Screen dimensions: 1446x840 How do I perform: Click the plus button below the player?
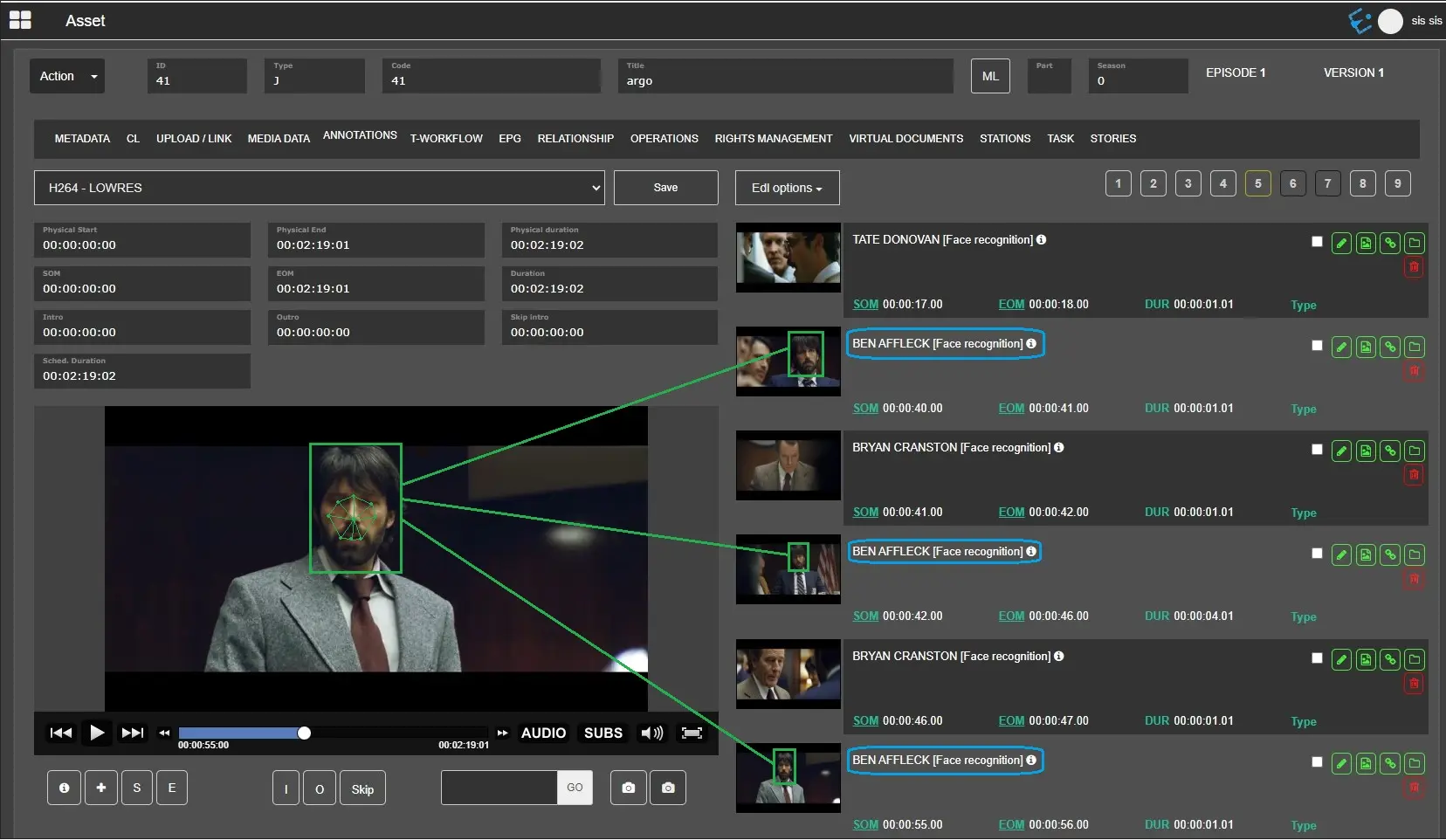point(101,788)
